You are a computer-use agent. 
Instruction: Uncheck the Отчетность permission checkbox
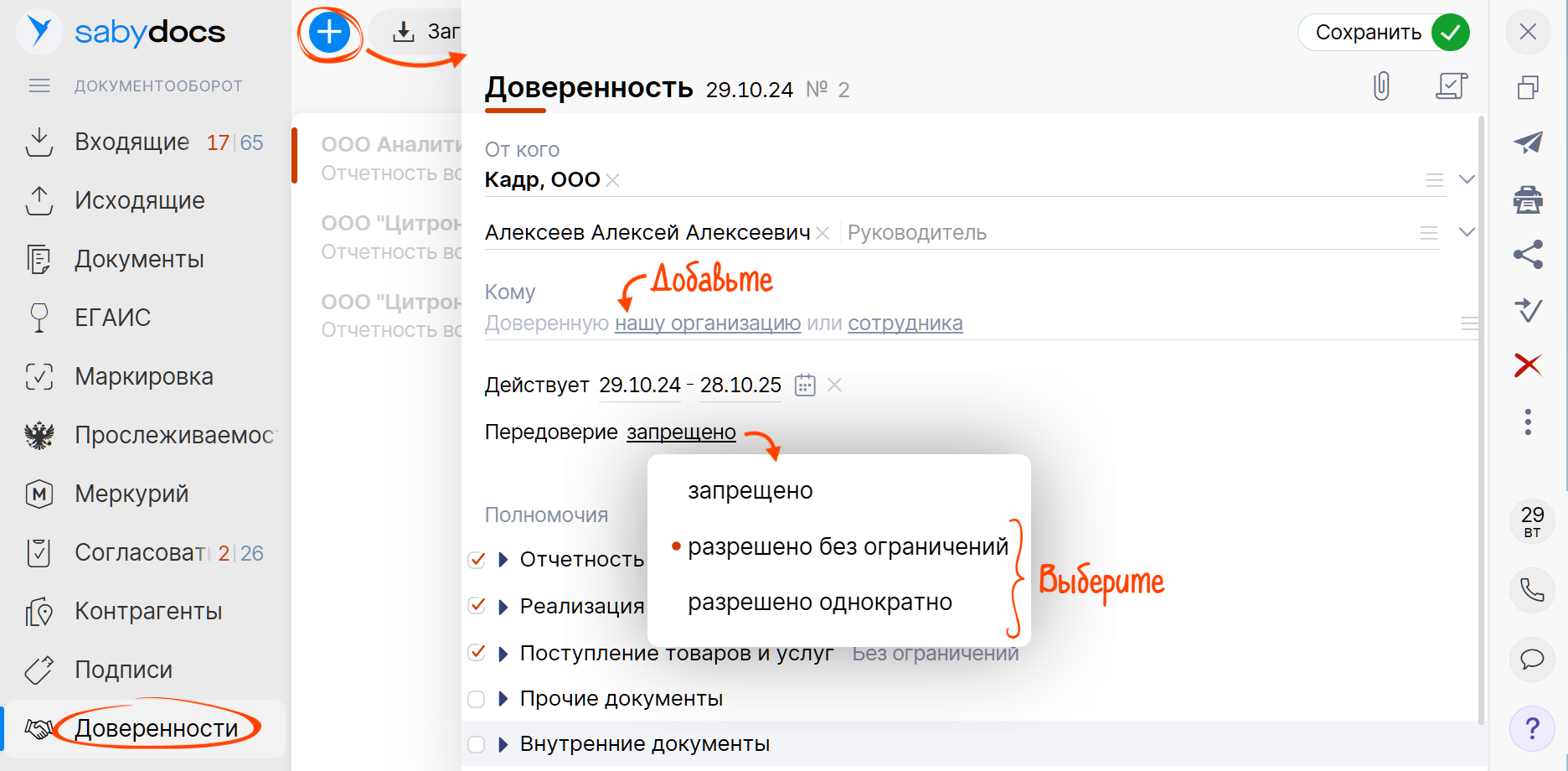pyautogui.click(x=477, y=560)
